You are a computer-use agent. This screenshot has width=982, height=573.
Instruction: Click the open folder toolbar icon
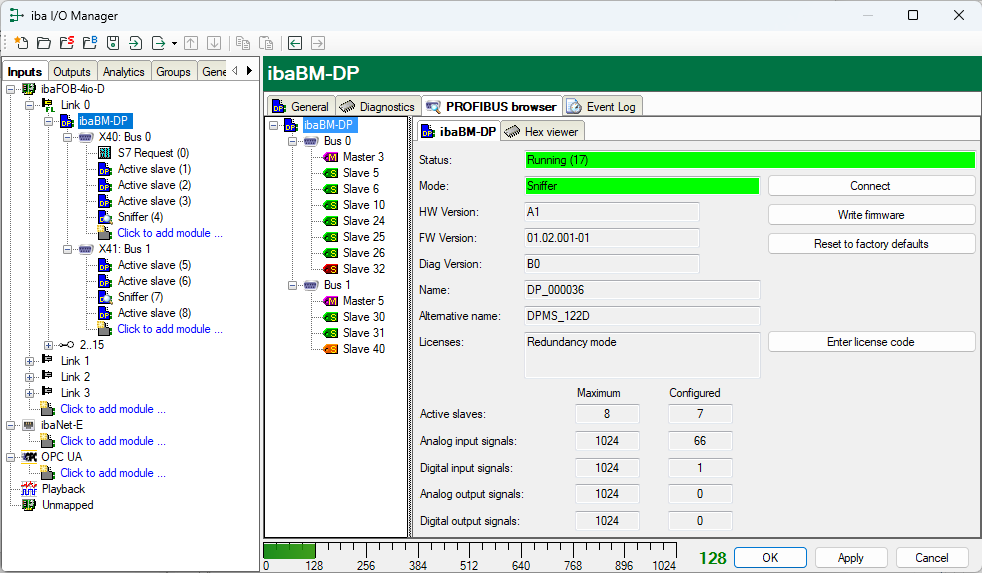(43, 43)
